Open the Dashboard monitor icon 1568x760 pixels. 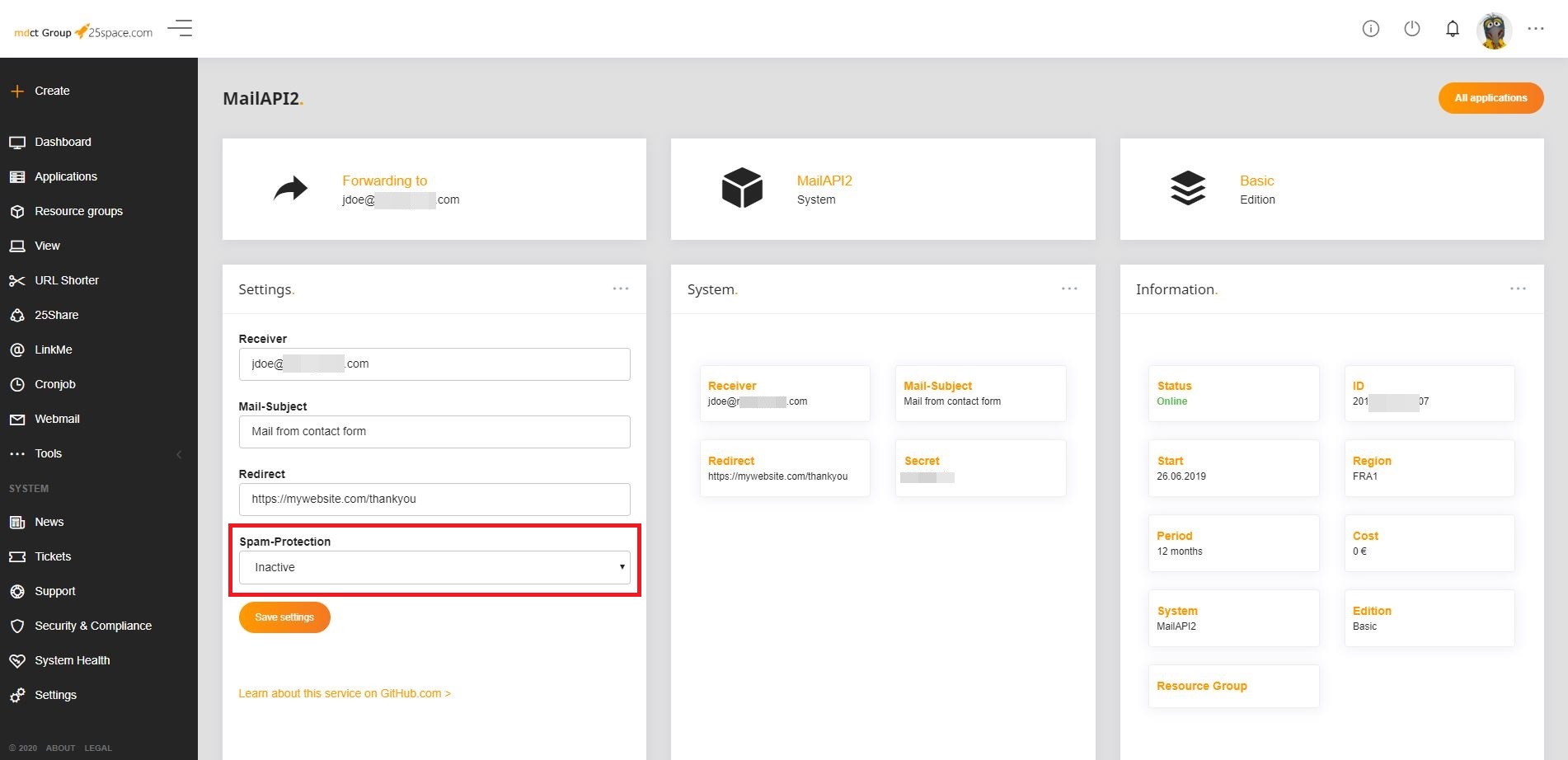17,142
